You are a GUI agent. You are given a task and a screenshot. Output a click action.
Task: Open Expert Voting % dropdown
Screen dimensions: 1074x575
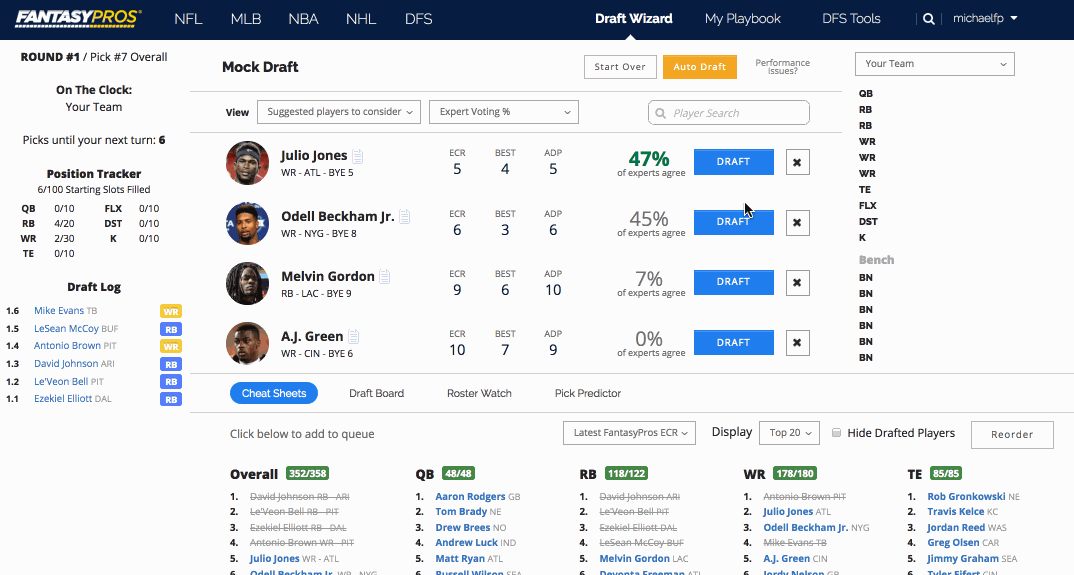click(503, 112)
